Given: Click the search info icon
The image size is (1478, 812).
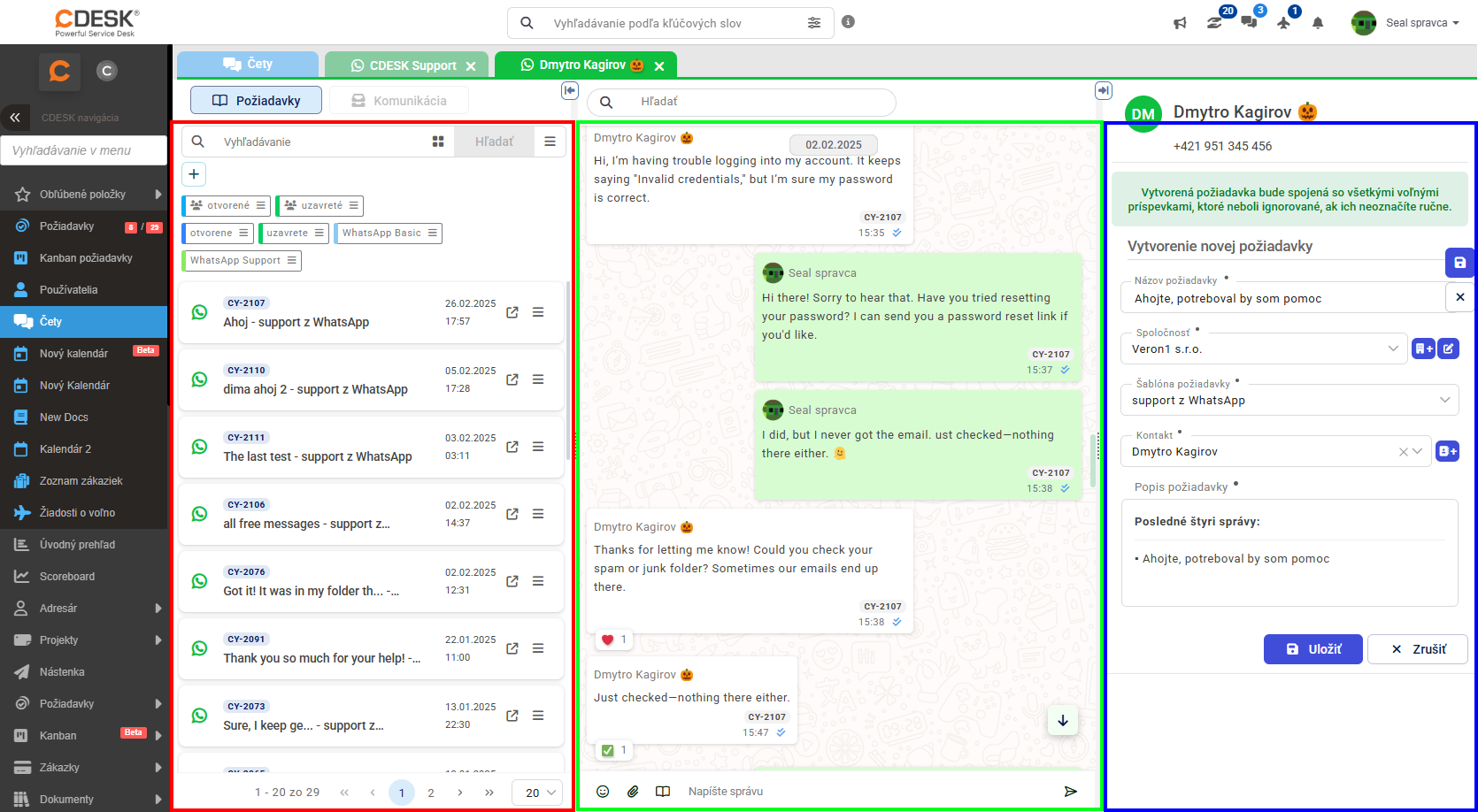Looking at the screenshot, I should [848, 21].
